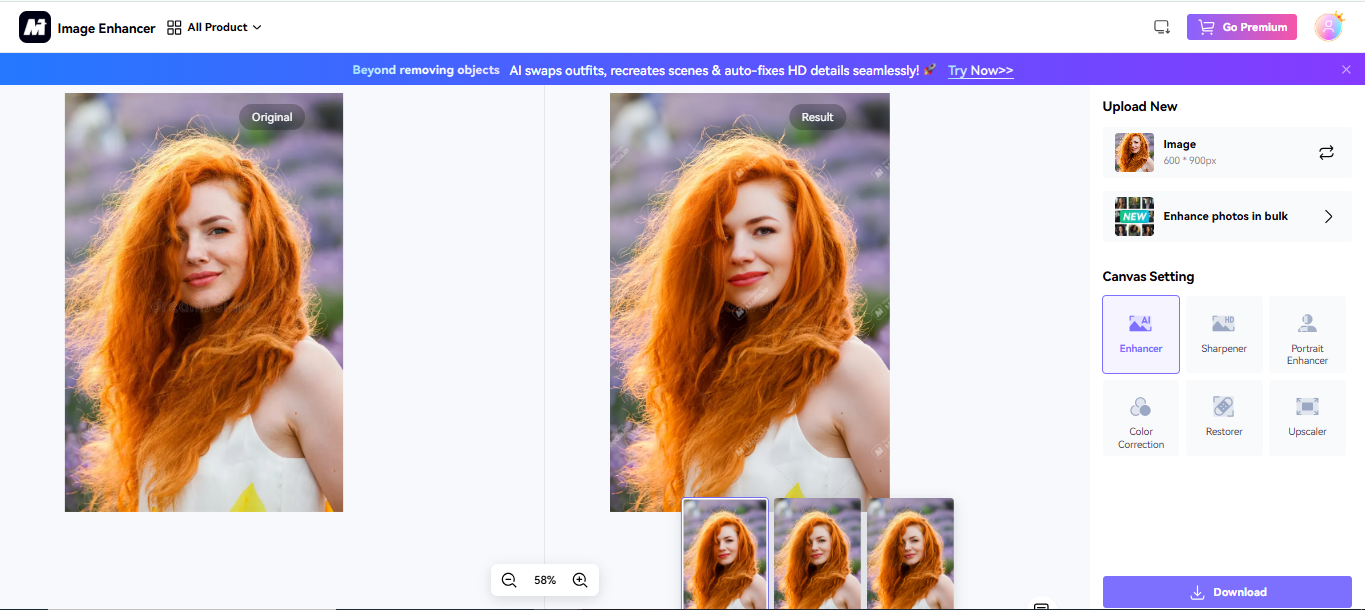Select the first result thumbnail
Screen dimensions: 1365x610
tap(724, 553)
